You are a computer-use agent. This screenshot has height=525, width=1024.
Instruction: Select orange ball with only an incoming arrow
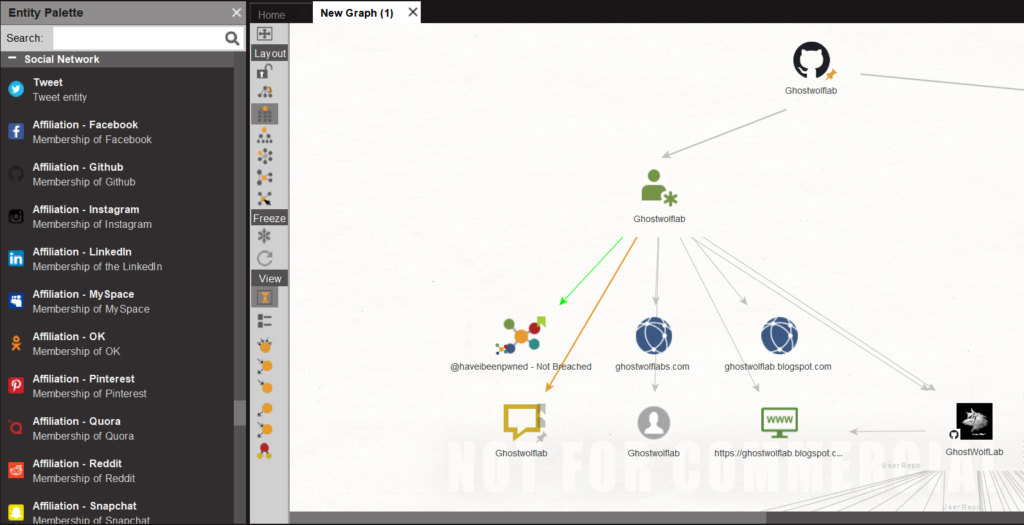tap(264, 387)
